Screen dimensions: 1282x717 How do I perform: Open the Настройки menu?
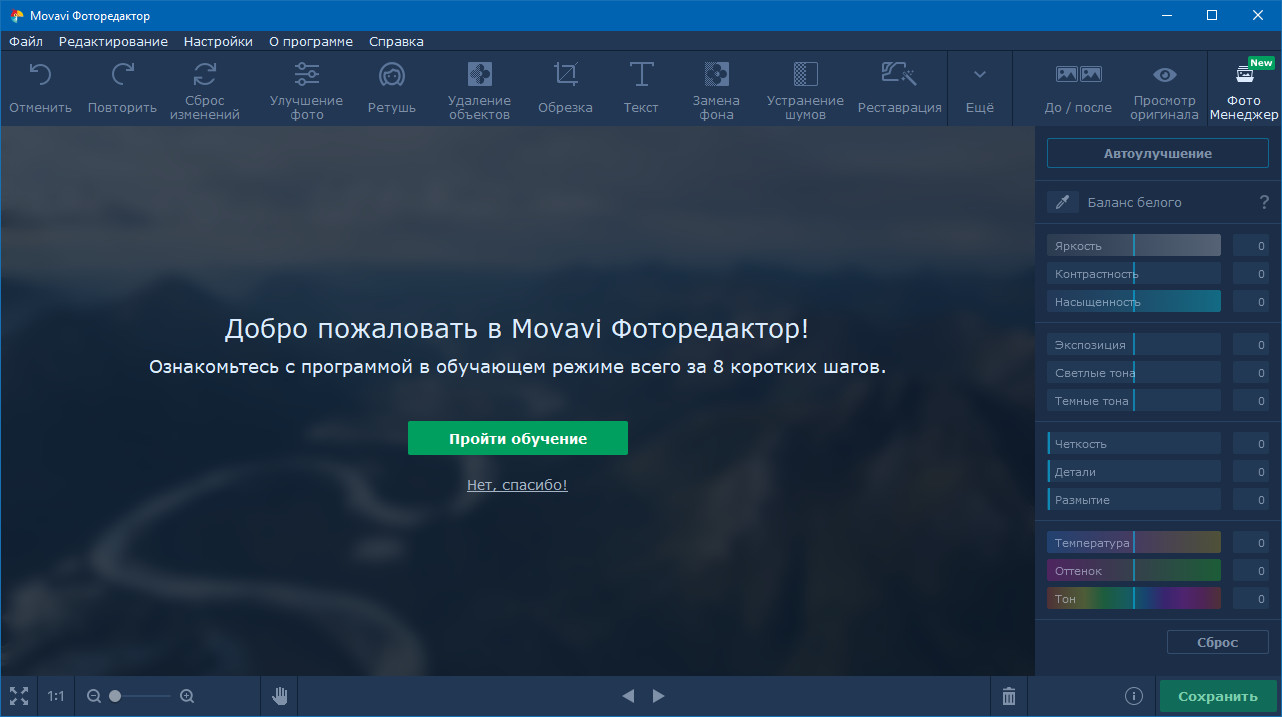(218, 41)
